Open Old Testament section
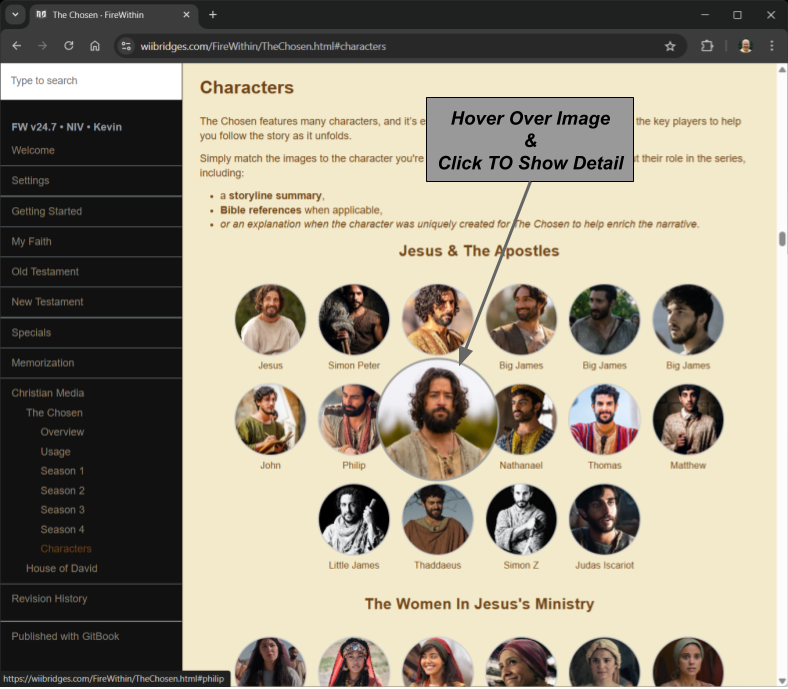The image size is (788, 689). pos(45,272)
